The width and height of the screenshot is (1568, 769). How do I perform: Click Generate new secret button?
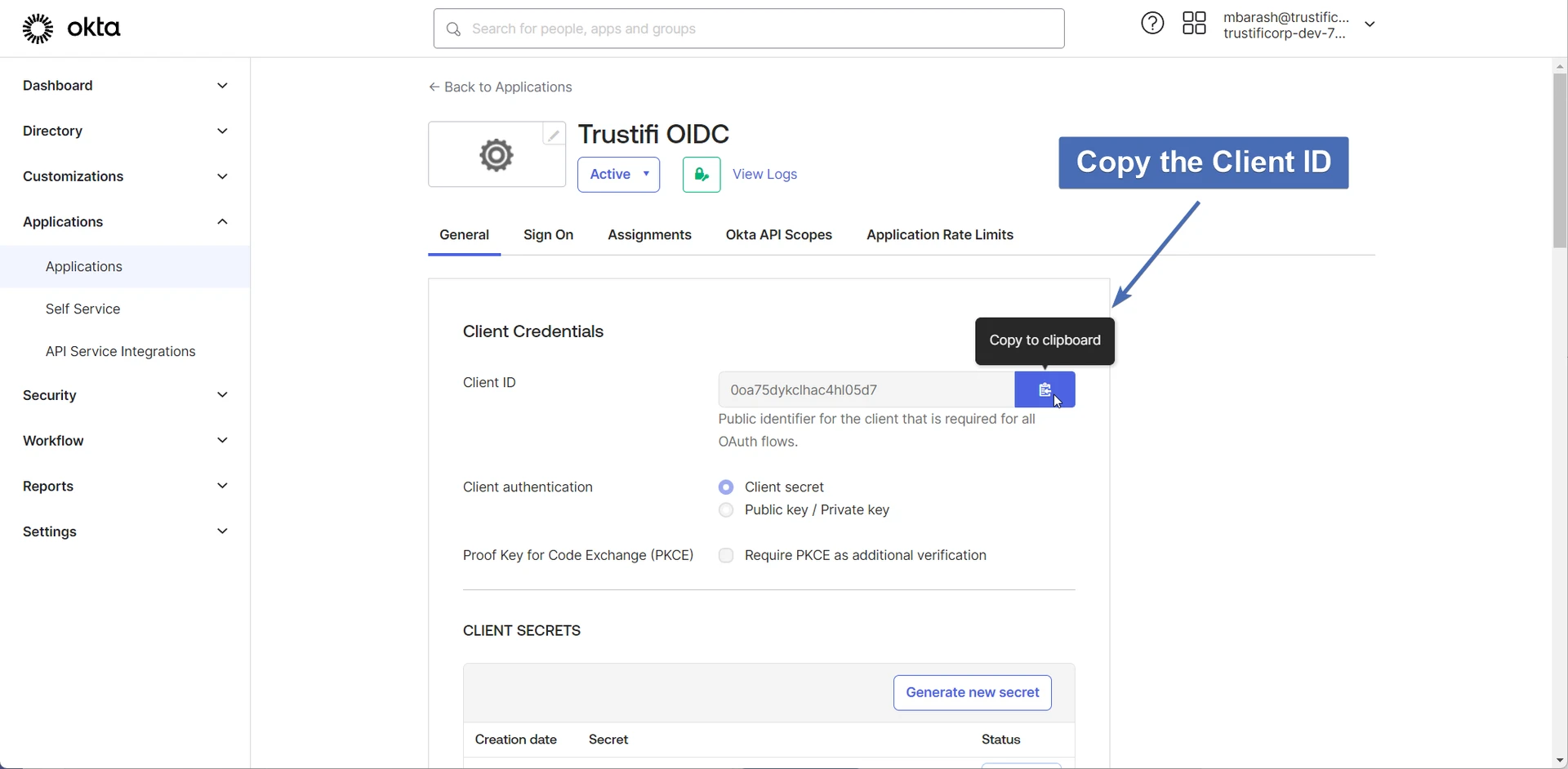(x=972, y=693)
